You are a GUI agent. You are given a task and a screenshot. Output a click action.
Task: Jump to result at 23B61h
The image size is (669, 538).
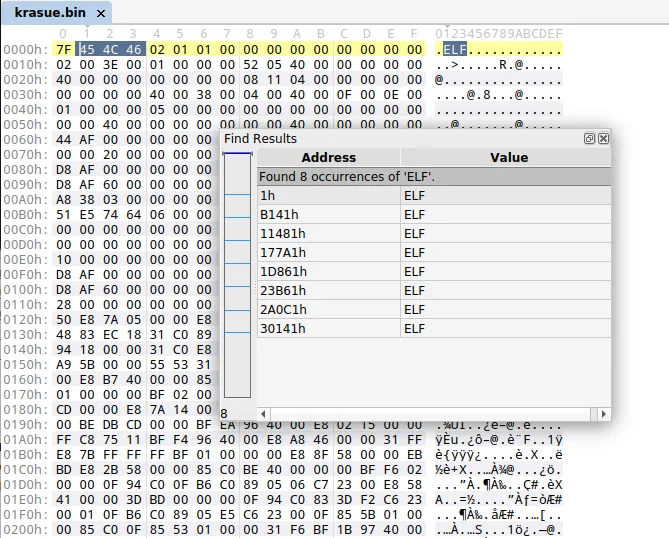pyautogui.click(x=434, y=291)
